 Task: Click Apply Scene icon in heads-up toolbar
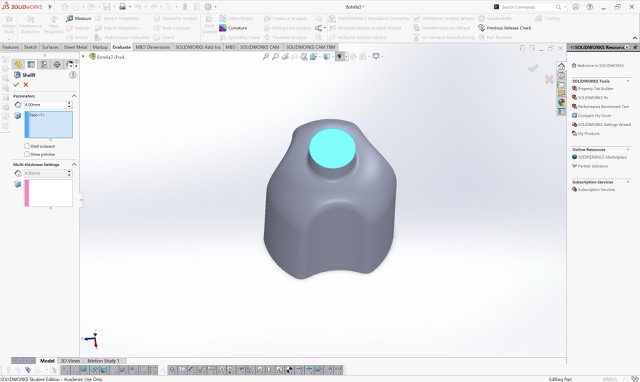[x=363, y=57]
